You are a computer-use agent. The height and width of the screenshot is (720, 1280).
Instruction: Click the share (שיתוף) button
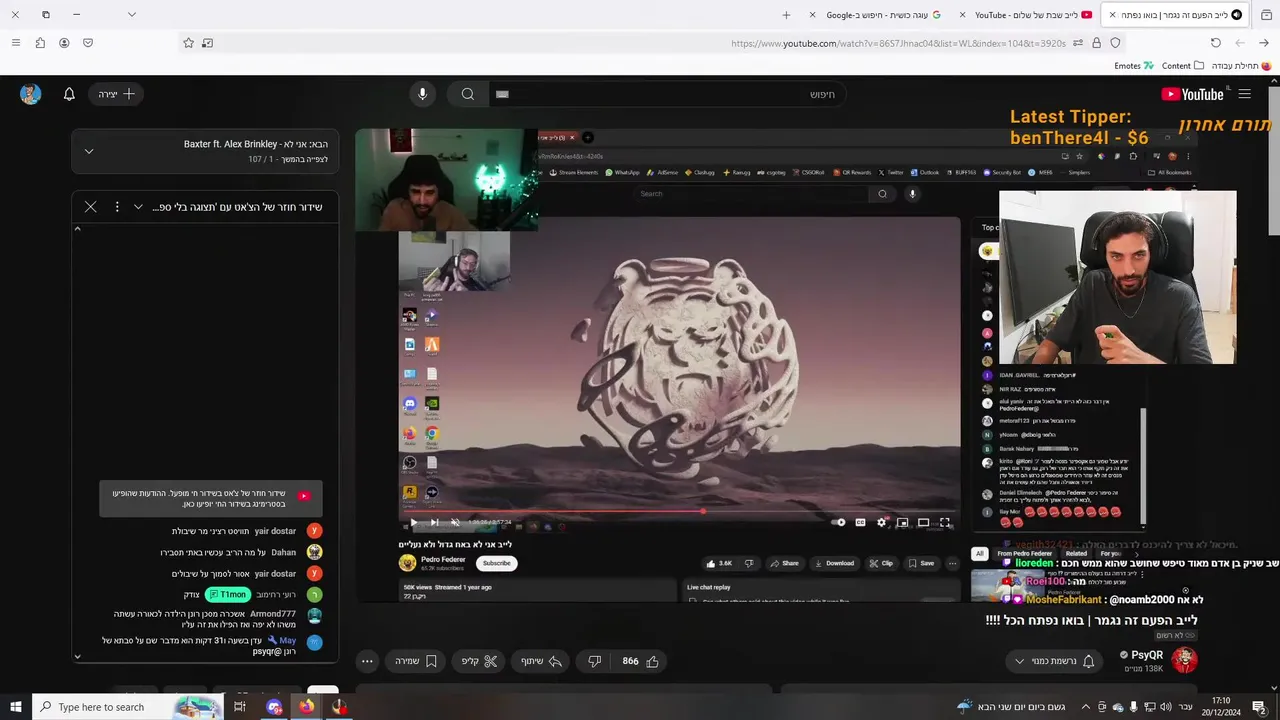click(541, 661)
